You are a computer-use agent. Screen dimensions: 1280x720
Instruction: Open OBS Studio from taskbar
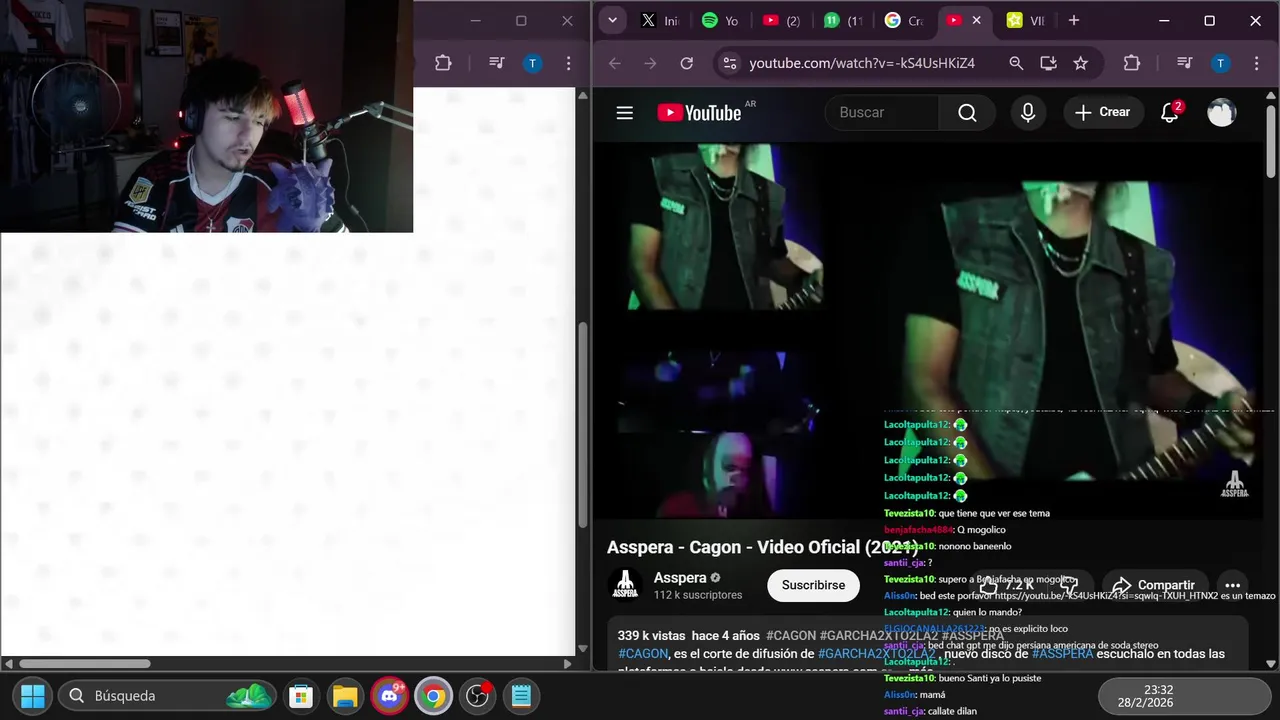(x=477, y=696)
